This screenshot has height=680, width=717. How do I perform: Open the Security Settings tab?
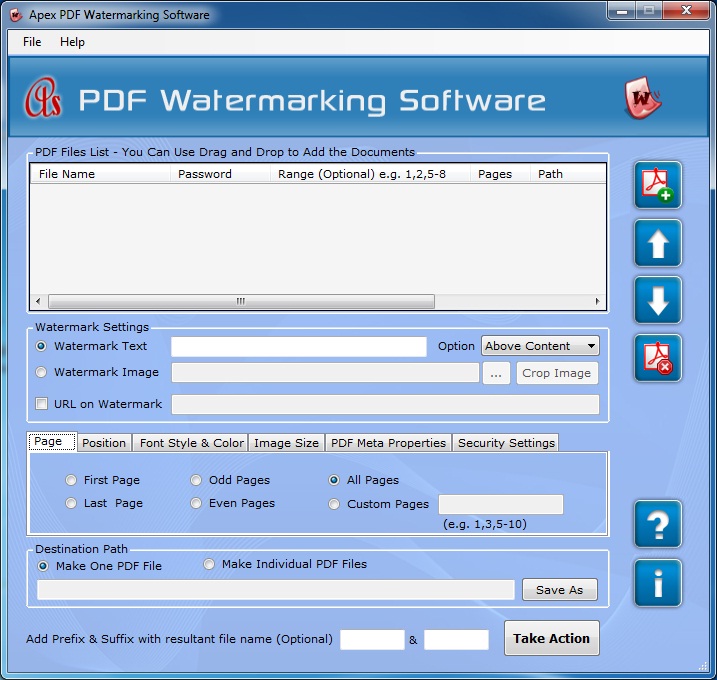point(506,443)
